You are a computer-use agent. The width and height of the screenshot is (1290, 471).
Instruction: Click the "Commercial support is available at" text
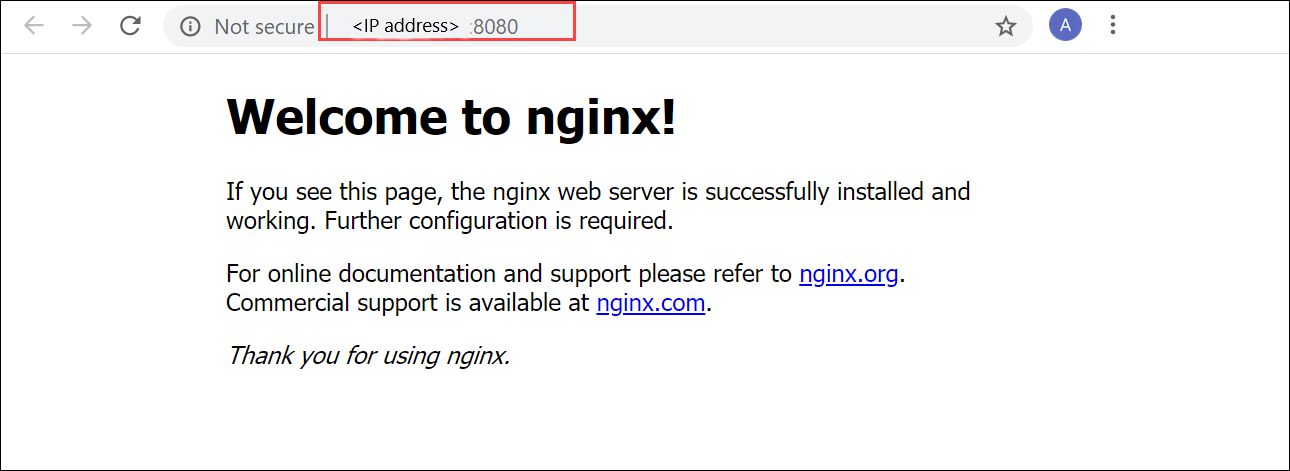408,302
